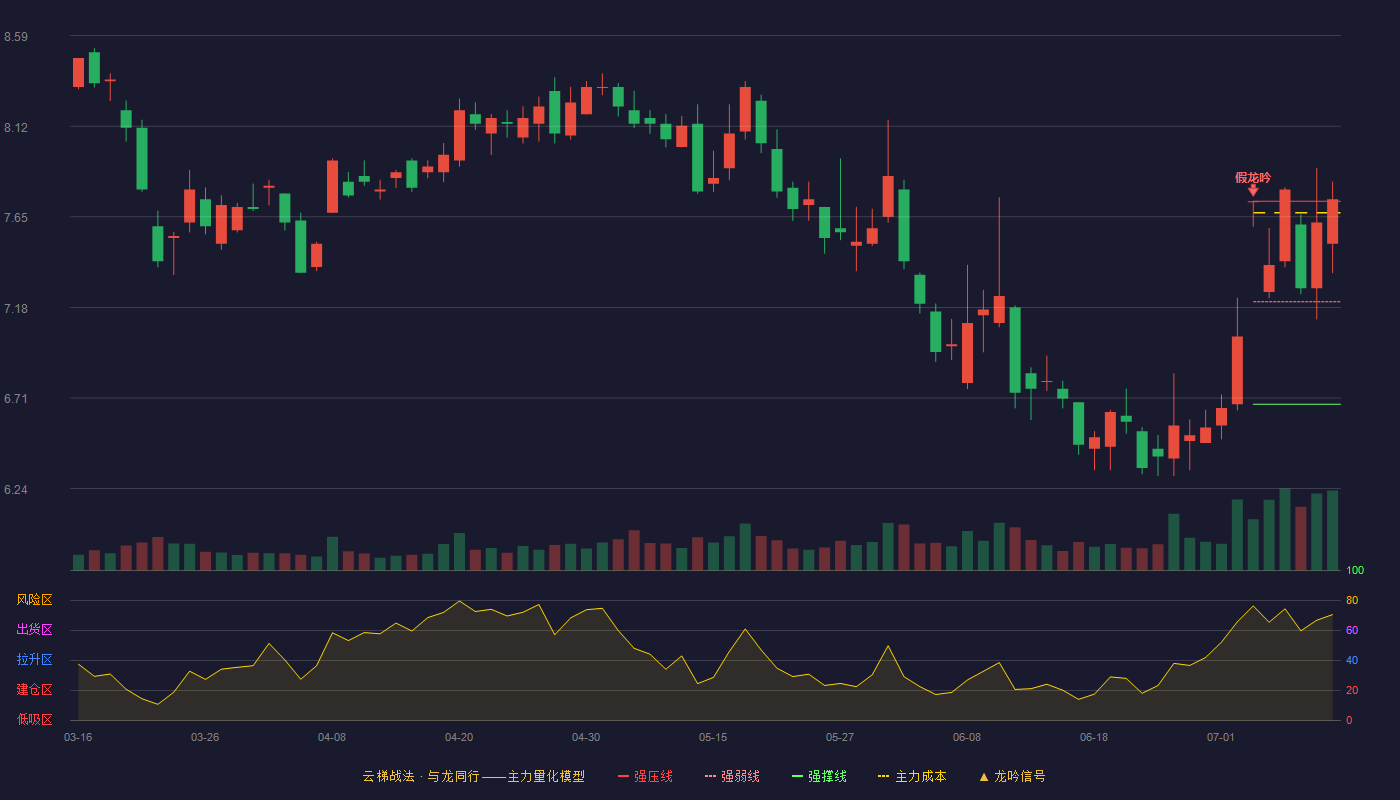Select the 建仓区 zone label

click(34, 690)
